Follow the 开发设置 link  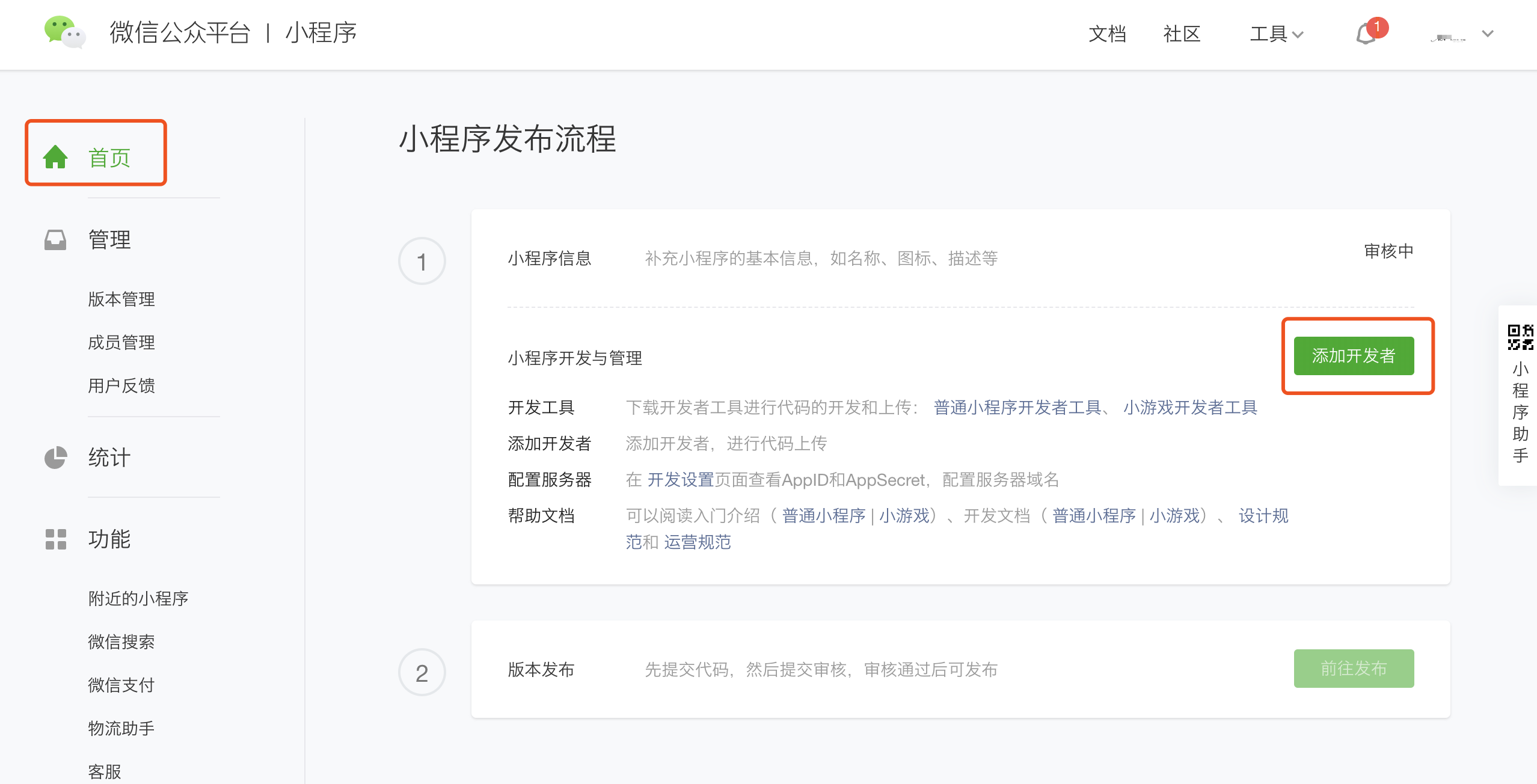(x=680, y=480)
